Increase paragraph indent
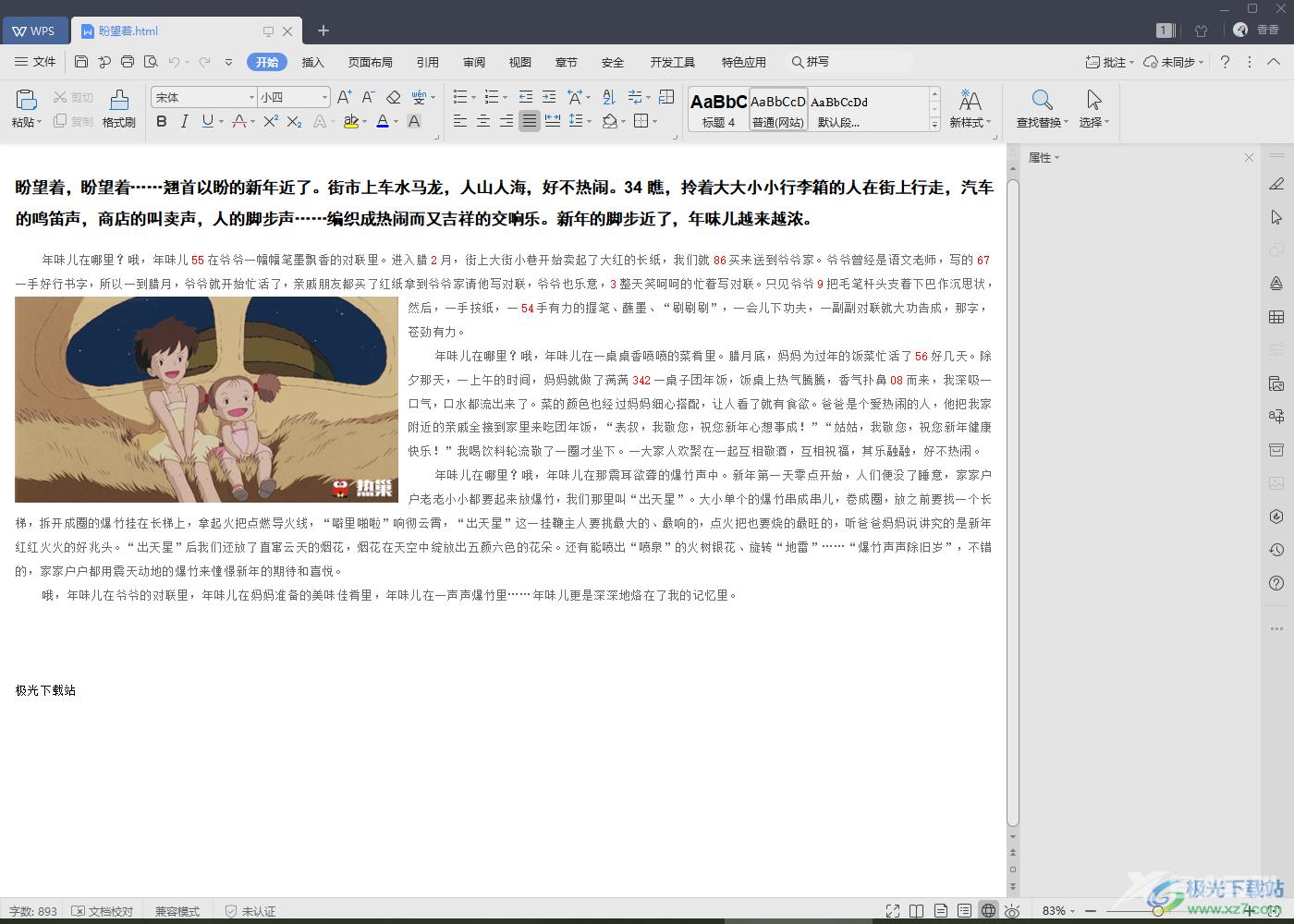Viewport: 1294px width, 924px height. coord(549,97)
